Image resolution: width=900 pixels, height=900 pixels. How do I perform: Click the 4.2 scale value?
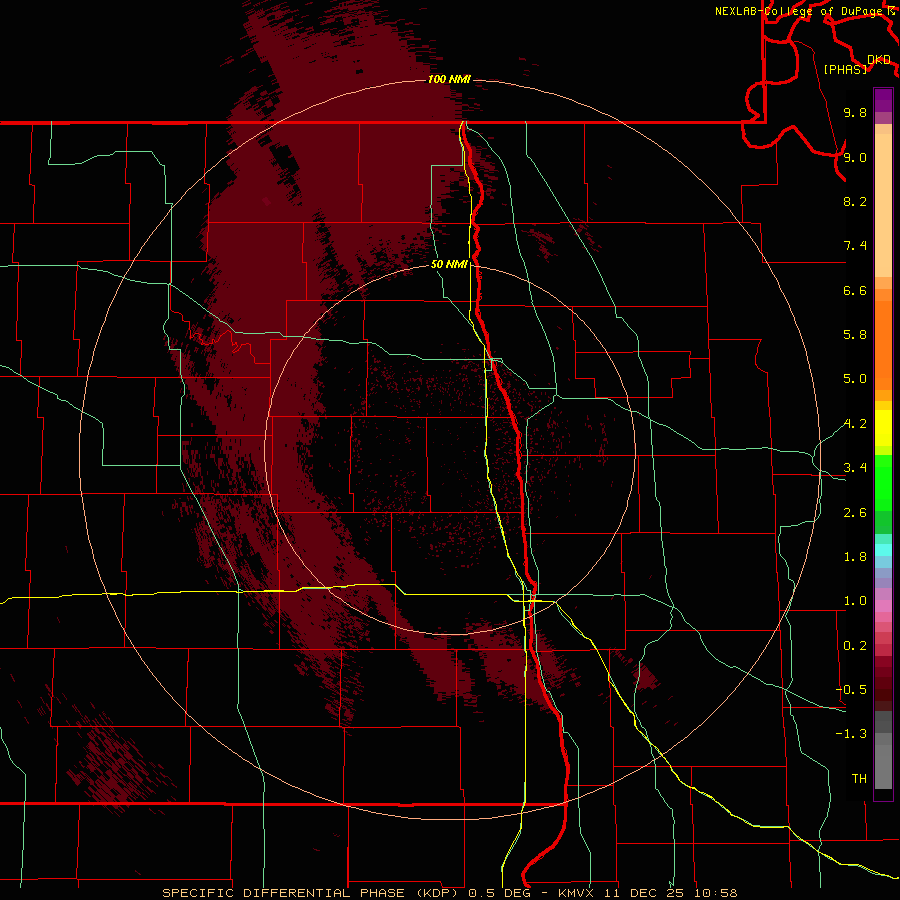(x=855, y=424)
